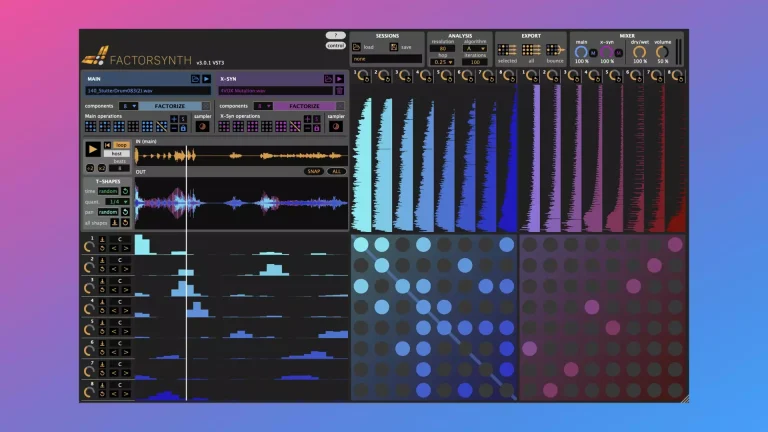The image size is (768, 432).
Task: Toggle the SNAP option in the OUT waveform
Action: click(314, 171)
